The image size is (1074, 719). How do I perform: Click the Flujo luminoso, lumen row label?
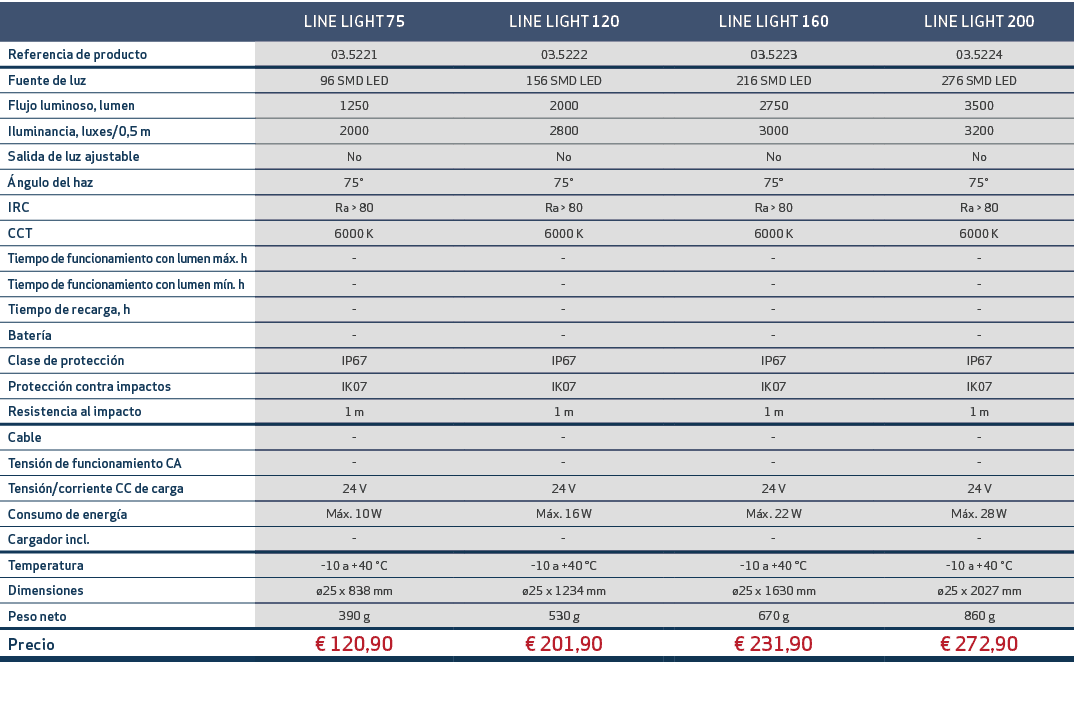coord(70,105)
